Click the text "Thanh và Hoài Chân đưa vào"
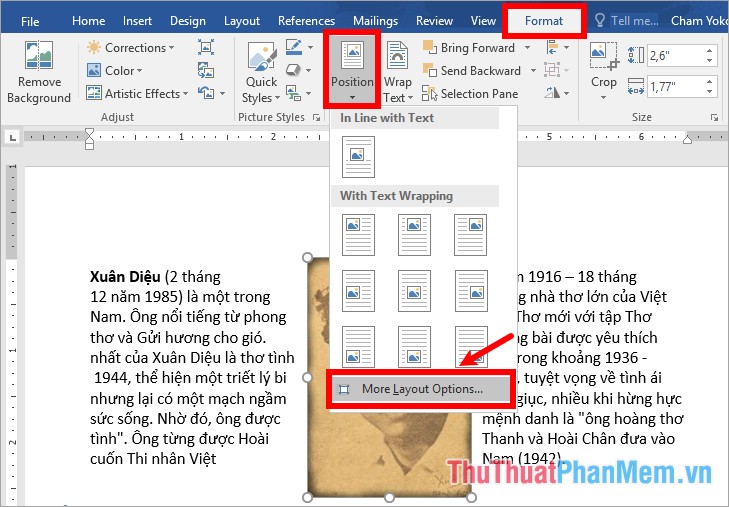This screenshot has height=507, width=729. click(x=578, y=438)
